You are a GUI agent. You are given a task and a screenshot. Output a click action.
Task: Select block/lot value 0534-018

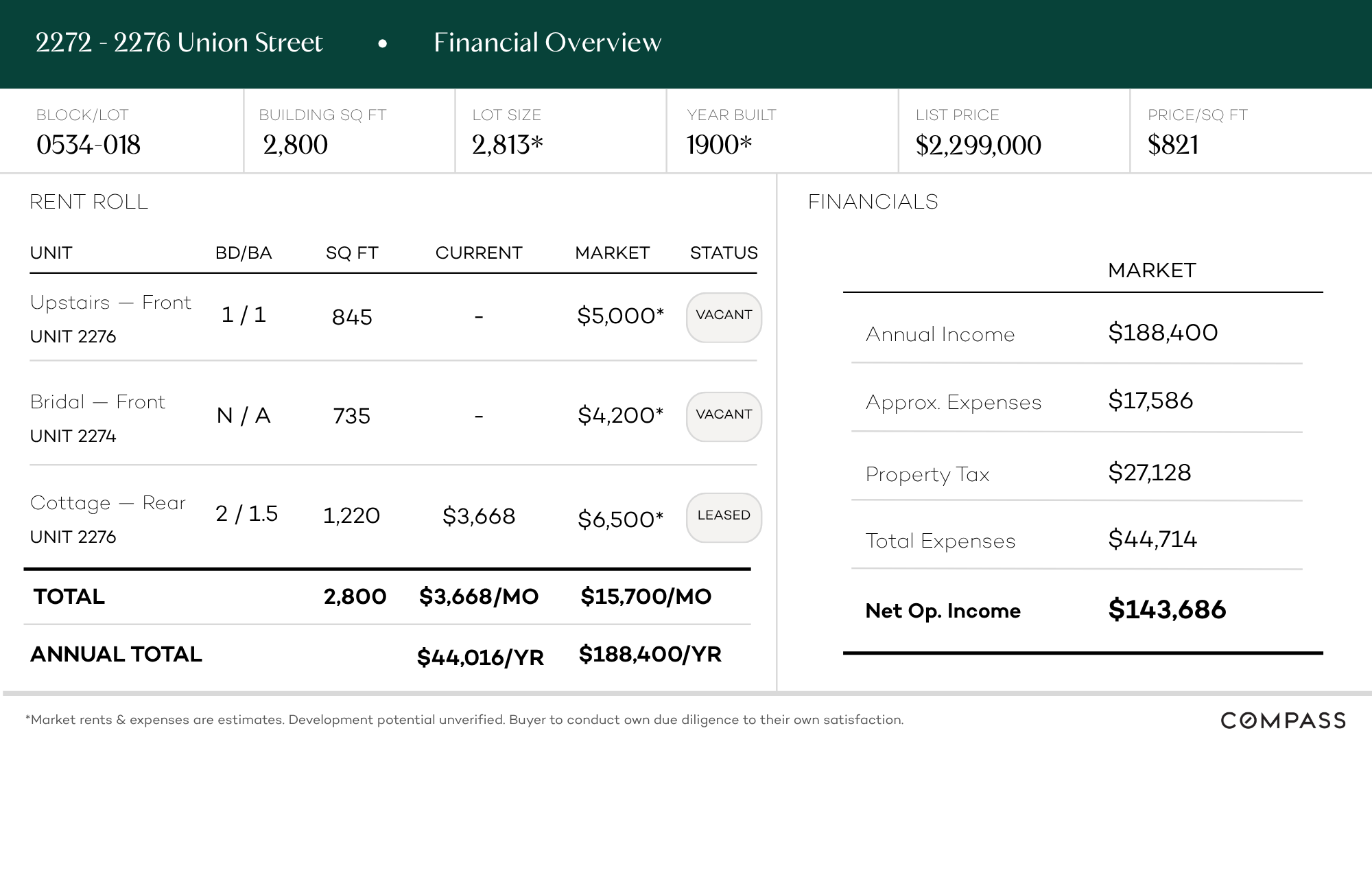88,145
